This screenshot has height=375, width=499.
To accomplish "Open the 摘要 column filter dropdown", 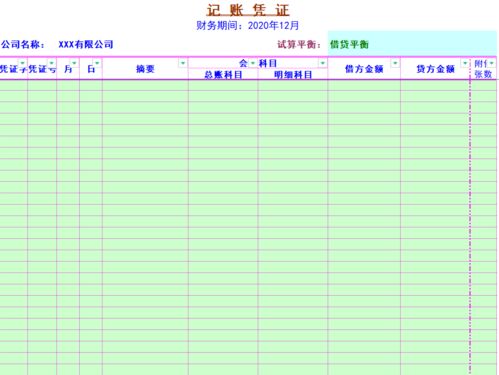I will point(183,63).
